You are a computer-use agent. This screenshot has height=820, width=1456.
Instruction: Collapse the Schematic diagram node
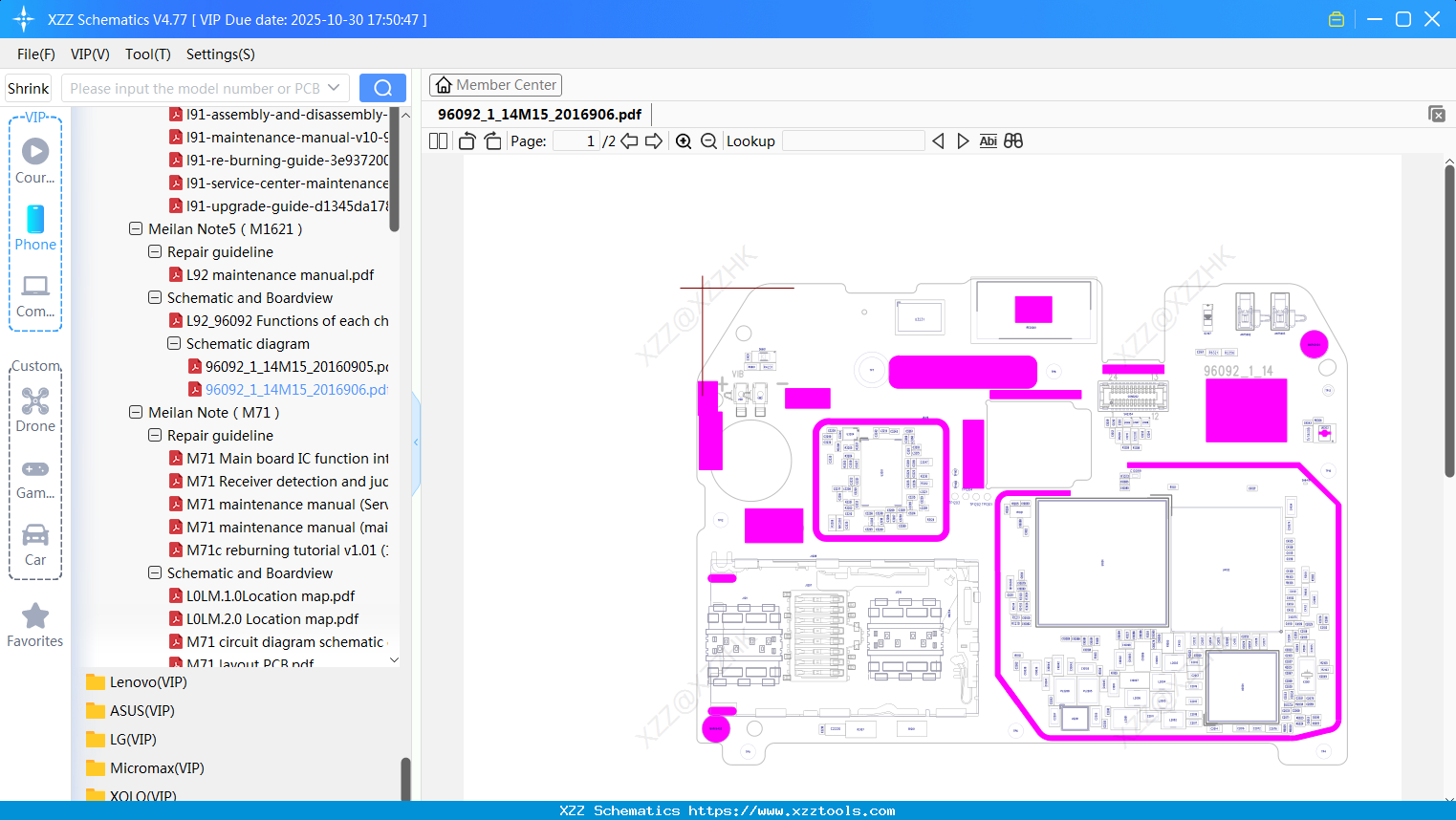click(174, 344)
